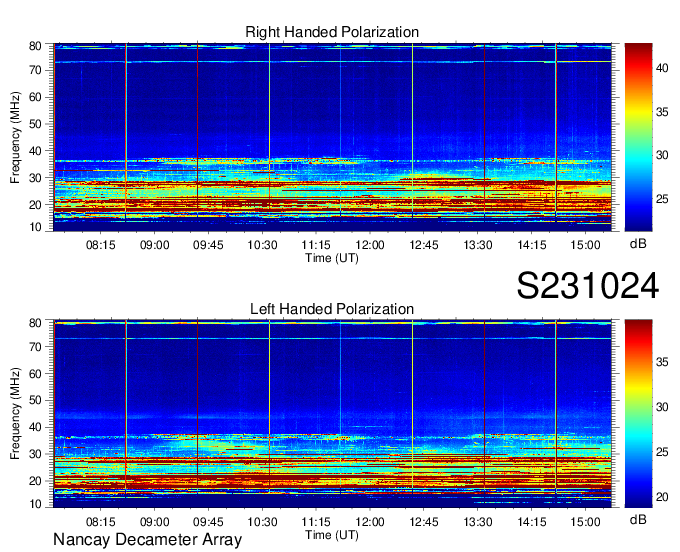This screenshot has height=552, width=680.
Task: Click 10:30 time tick under Left Handed plot
Action: [262, 522]
